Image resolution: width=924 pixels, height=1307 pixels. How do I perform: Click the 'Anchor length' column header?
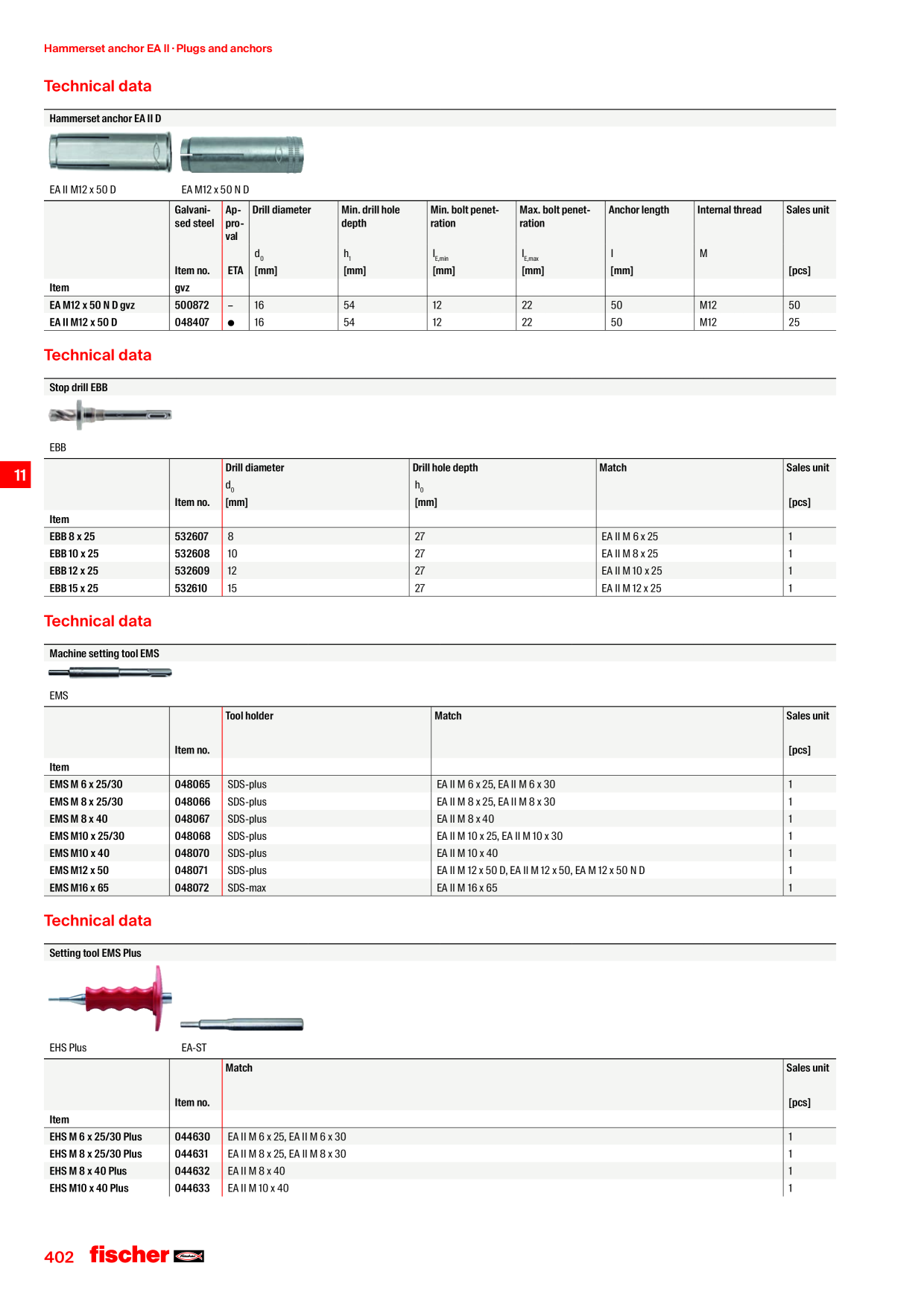coord(639,210)
